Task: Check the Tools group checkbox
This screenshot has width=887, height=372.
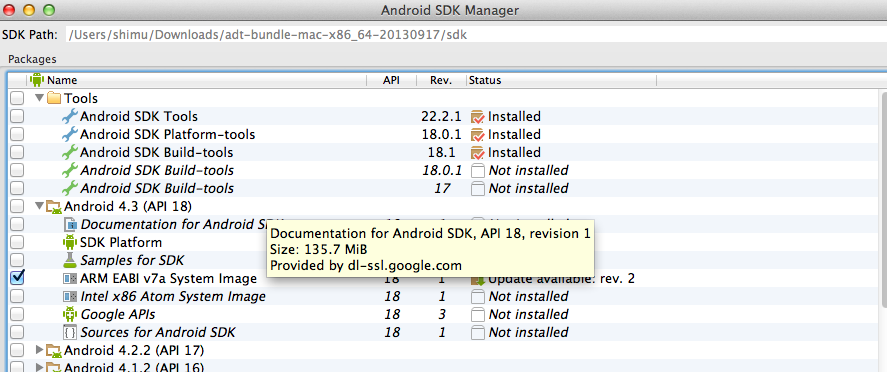Action: point(17,98)
